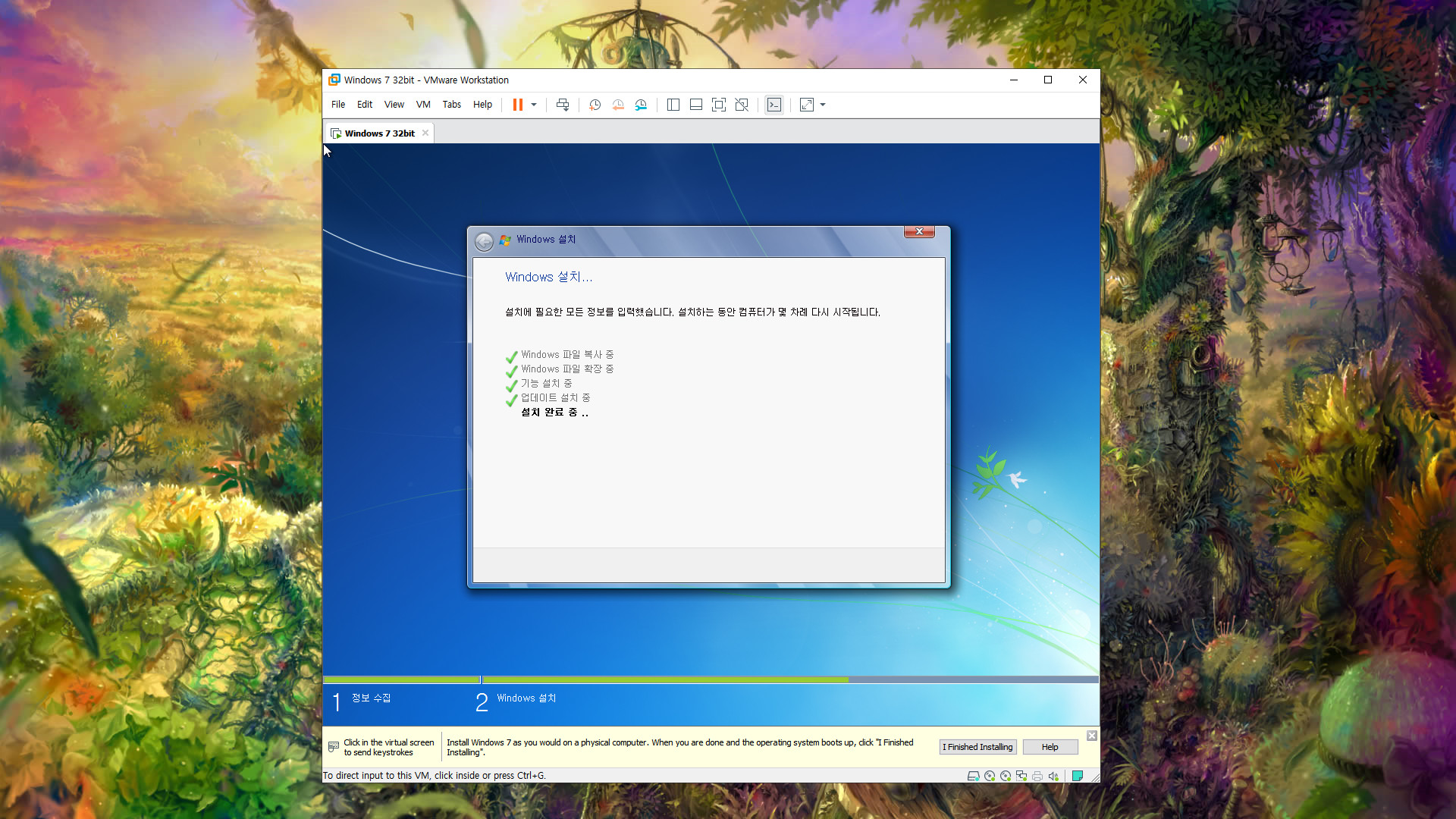Viewport: 1456px width, 819px height.
Task: Click the '기능 설치 중' step text
Action: (546, 384)
